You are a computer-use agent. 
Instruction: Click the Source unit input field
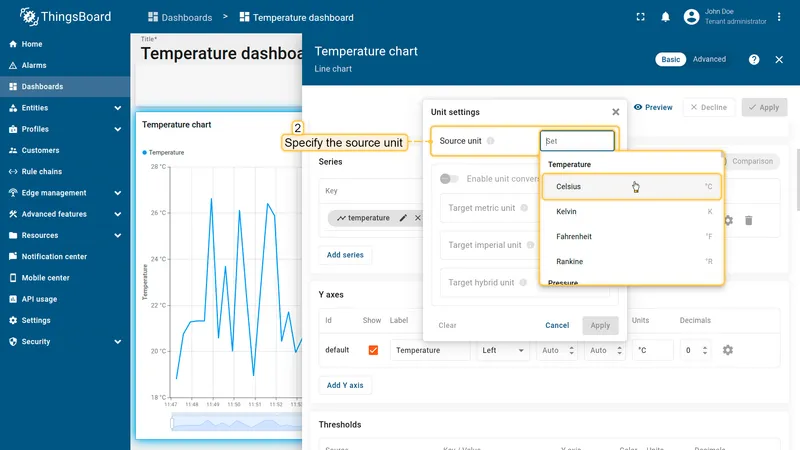pyautogui.click(x=577, y=141)
